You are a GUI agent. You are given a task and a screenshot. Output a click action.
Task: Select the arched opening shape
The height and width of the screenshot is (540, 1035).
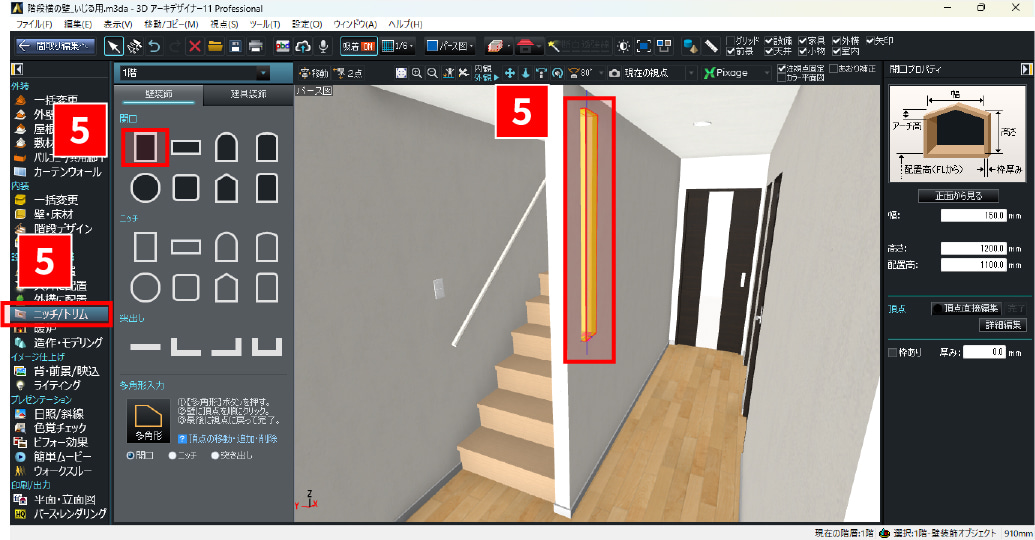click(x=226, y=147)
